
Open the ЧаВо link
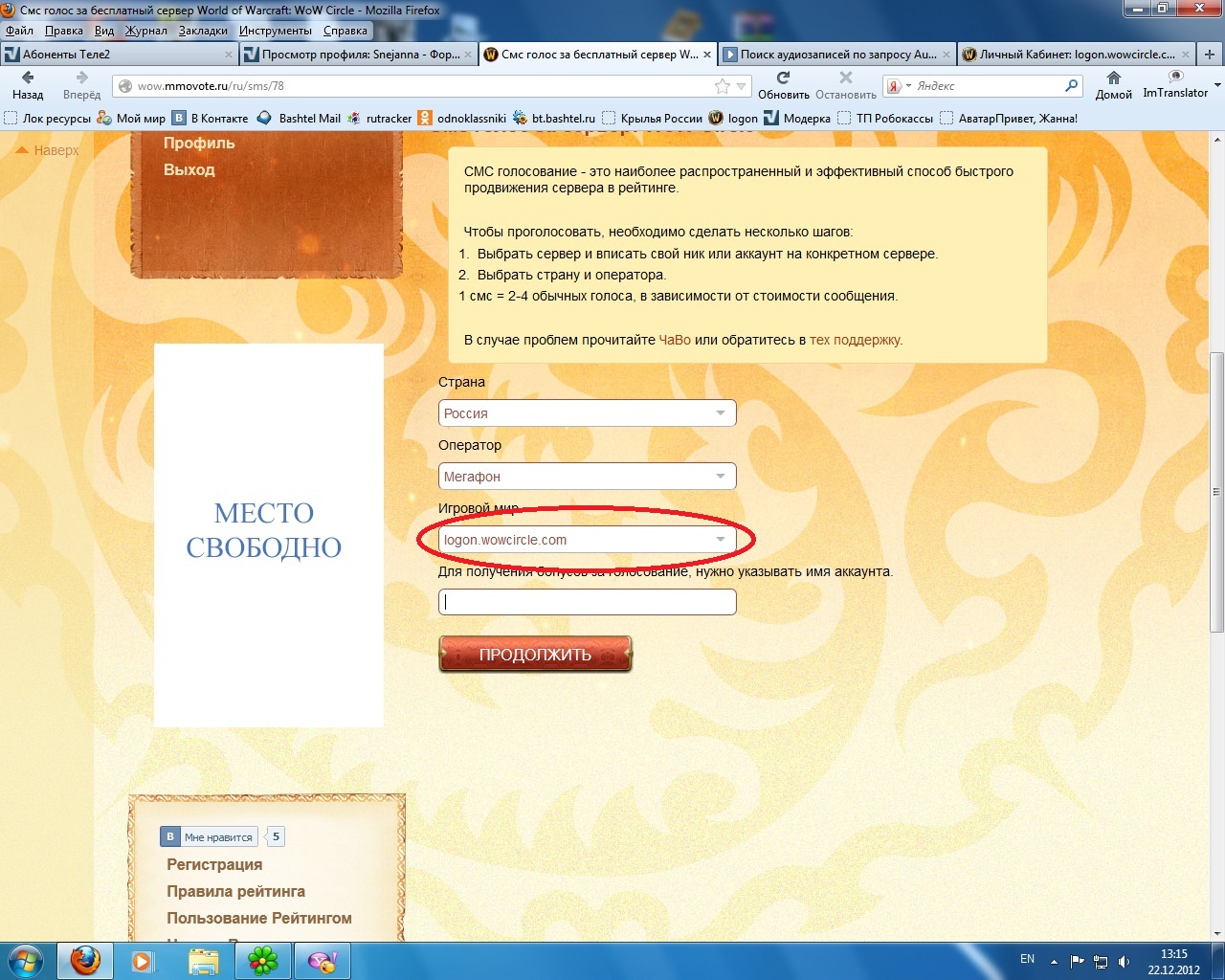(675, 340)
